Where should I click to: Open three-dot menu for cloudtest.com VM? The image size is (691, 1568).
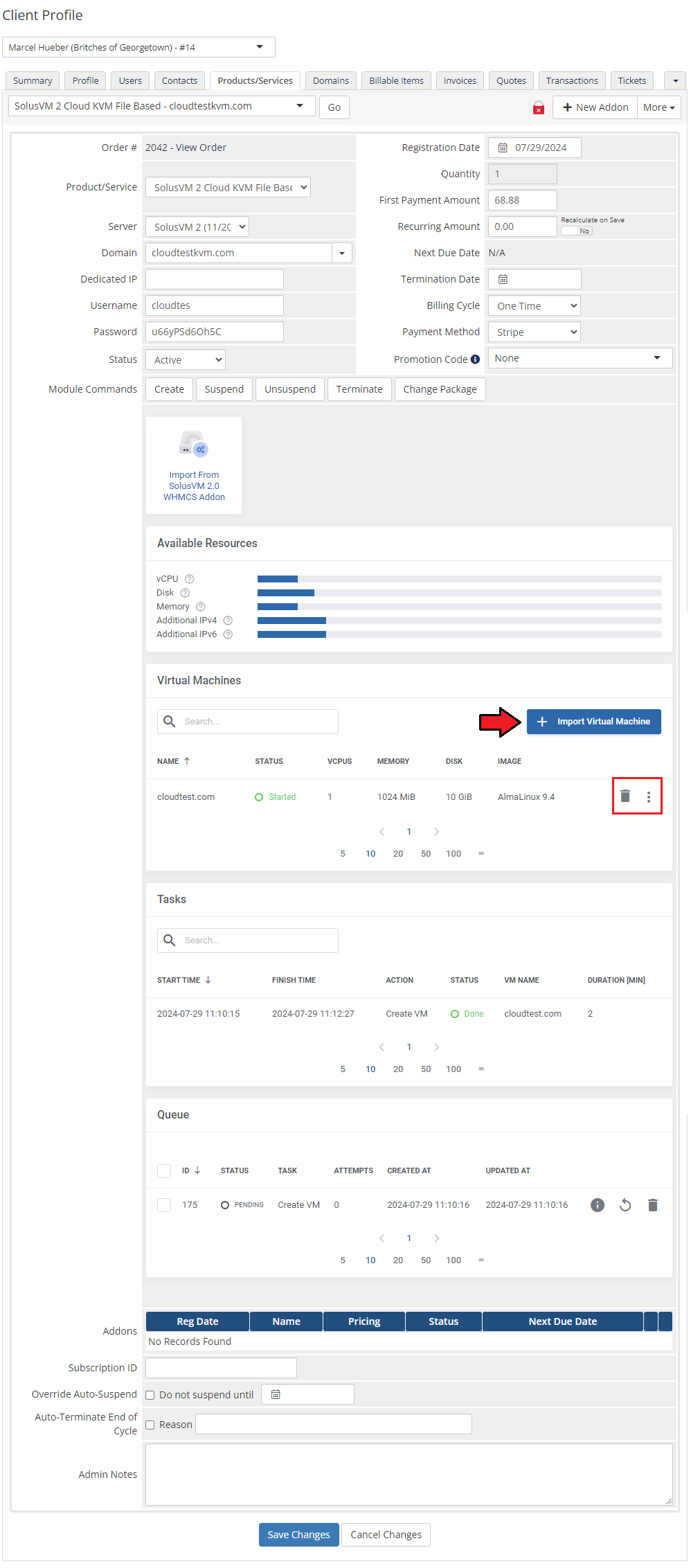coord(649,797)
